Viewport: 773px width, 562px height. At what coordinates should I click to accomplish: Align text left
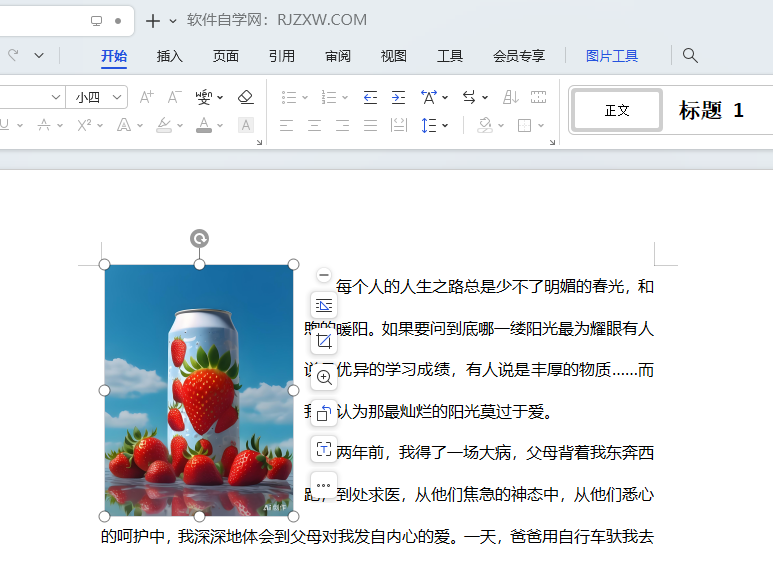click(x=286, y=125)
